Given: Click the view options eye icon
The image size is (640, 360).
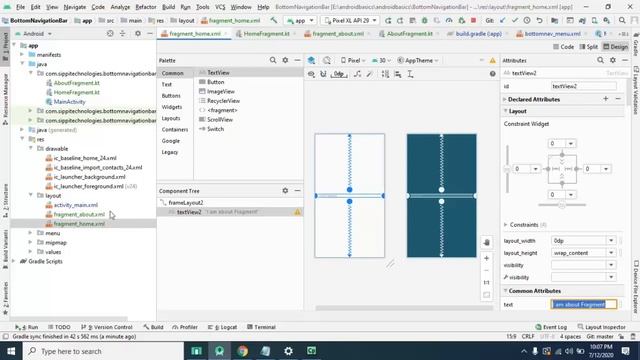Looking at the screenshot, I should coord(311,74).
